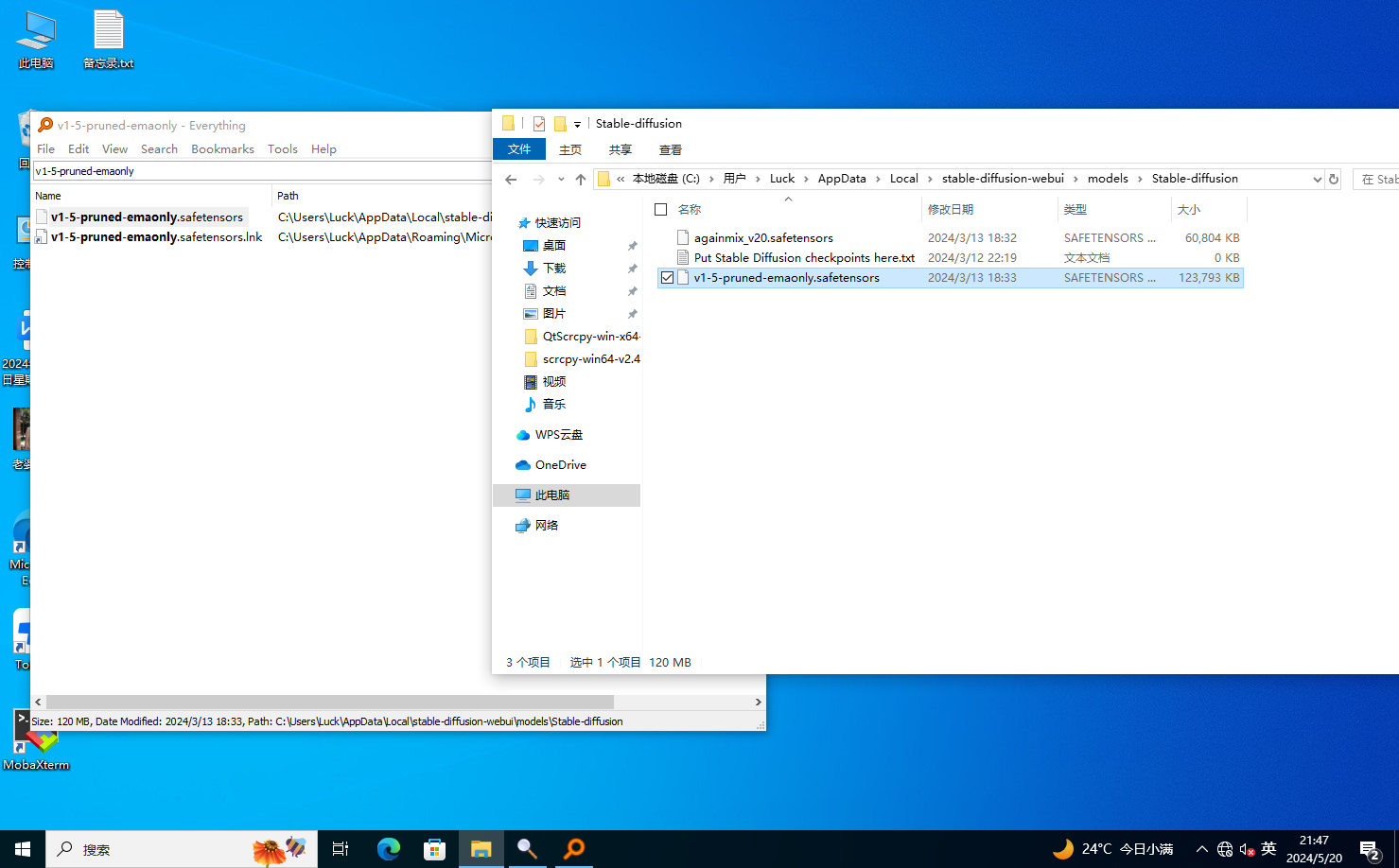The width and height of the screenshot is (1399, 868).
Task: Click the new folder quick access toolbar icon
Action: [x=560, y=124]
